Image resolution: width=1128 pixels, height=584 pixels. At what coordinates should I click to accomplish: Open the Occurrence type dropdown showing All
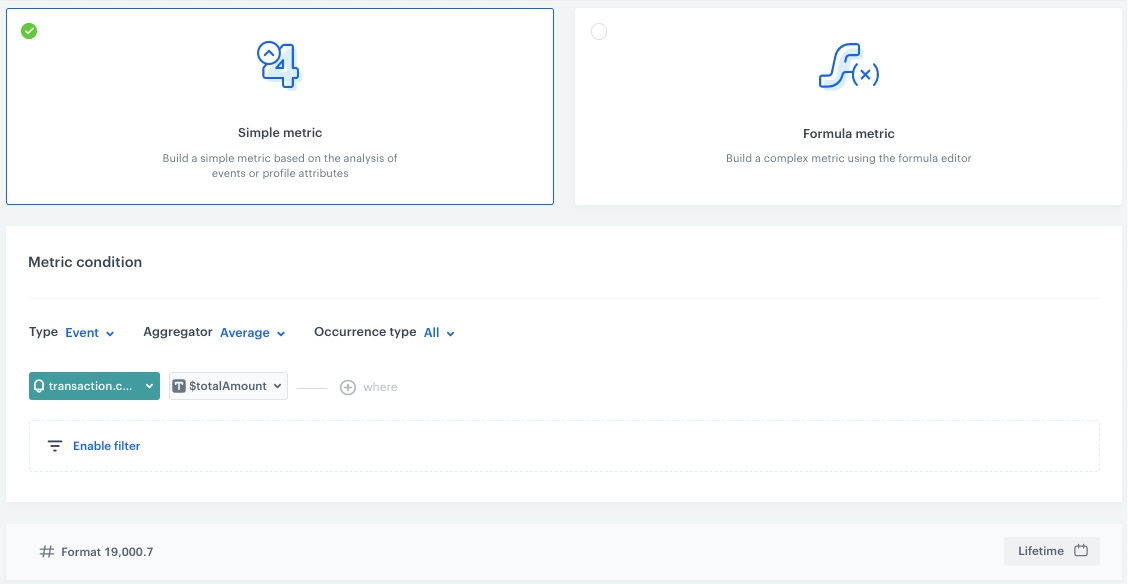pyautogui.click(x=438, y=332)
